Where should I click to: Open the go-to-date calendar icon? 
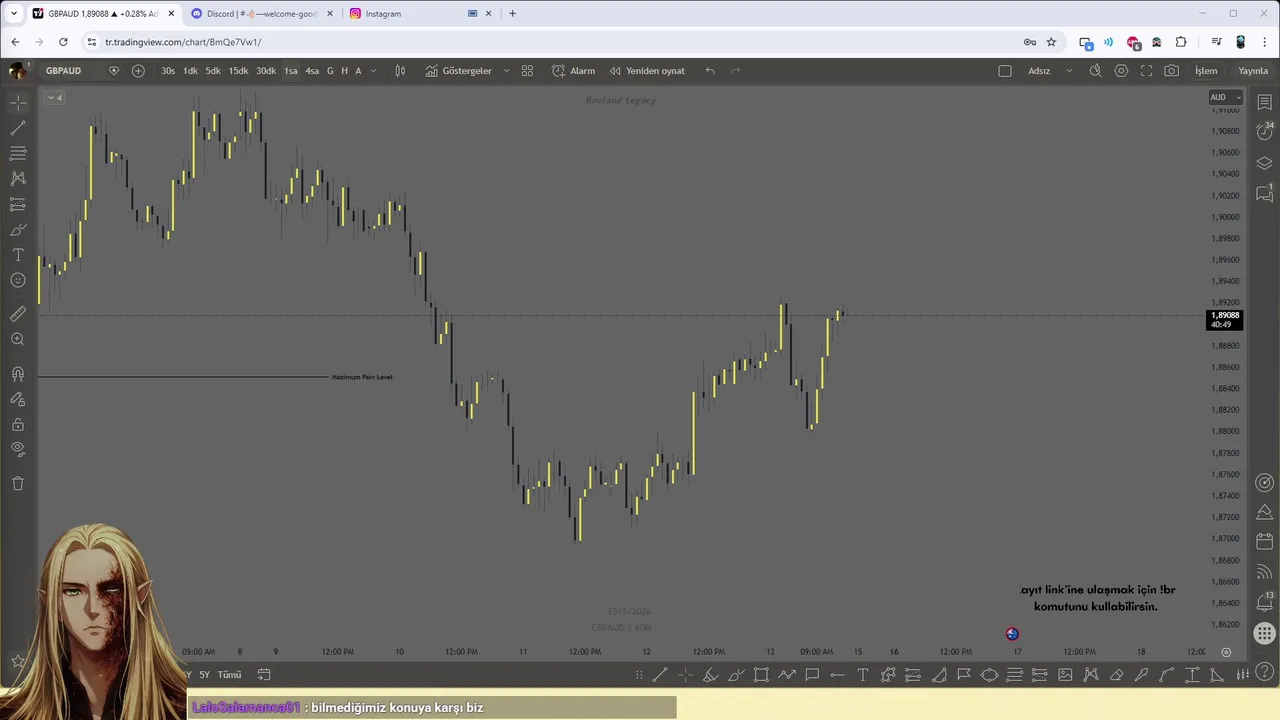click(x=264, y=675)
